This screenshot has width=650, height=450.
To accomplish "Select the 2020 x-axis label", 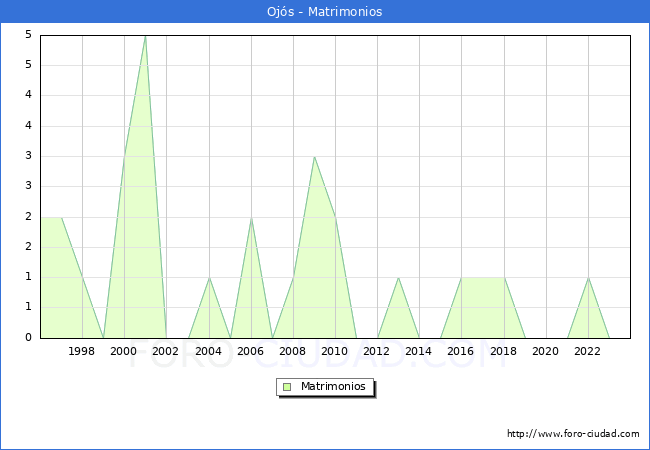I will [545, 351].
